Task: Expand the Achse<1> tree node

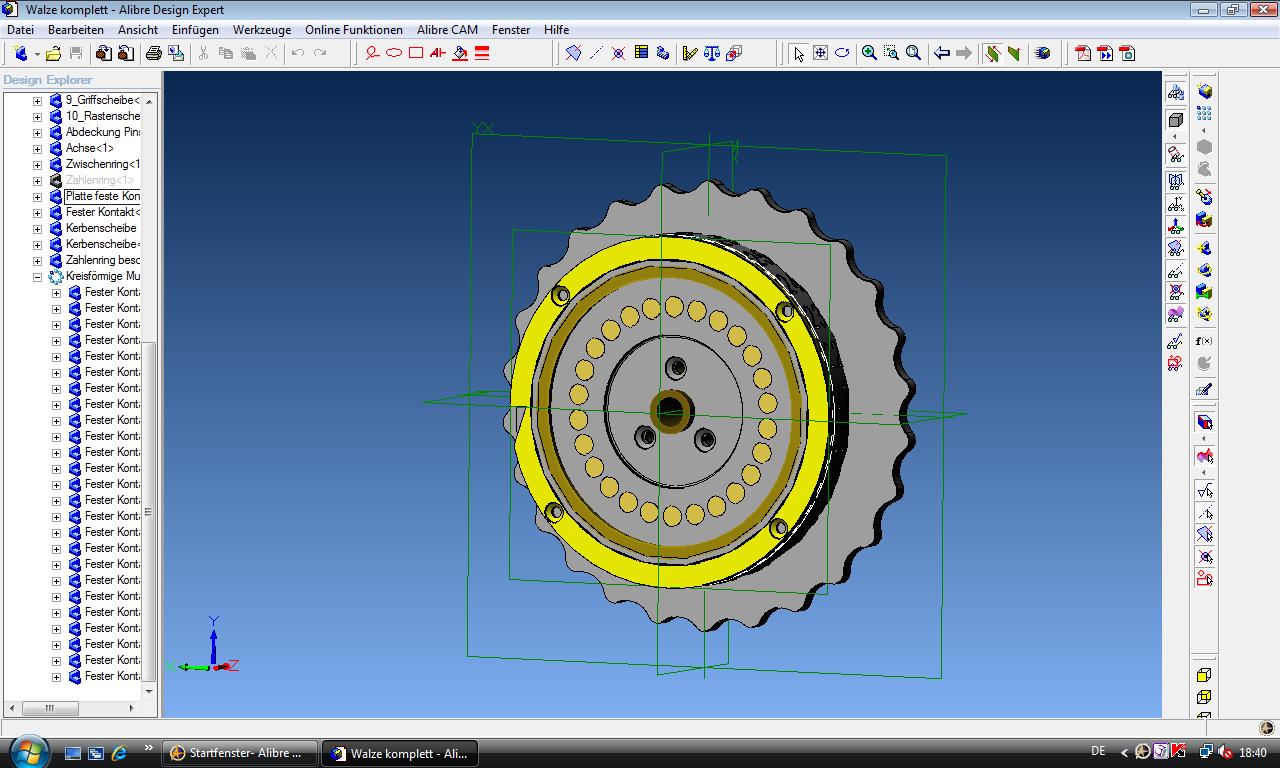Action: point(38,149)
